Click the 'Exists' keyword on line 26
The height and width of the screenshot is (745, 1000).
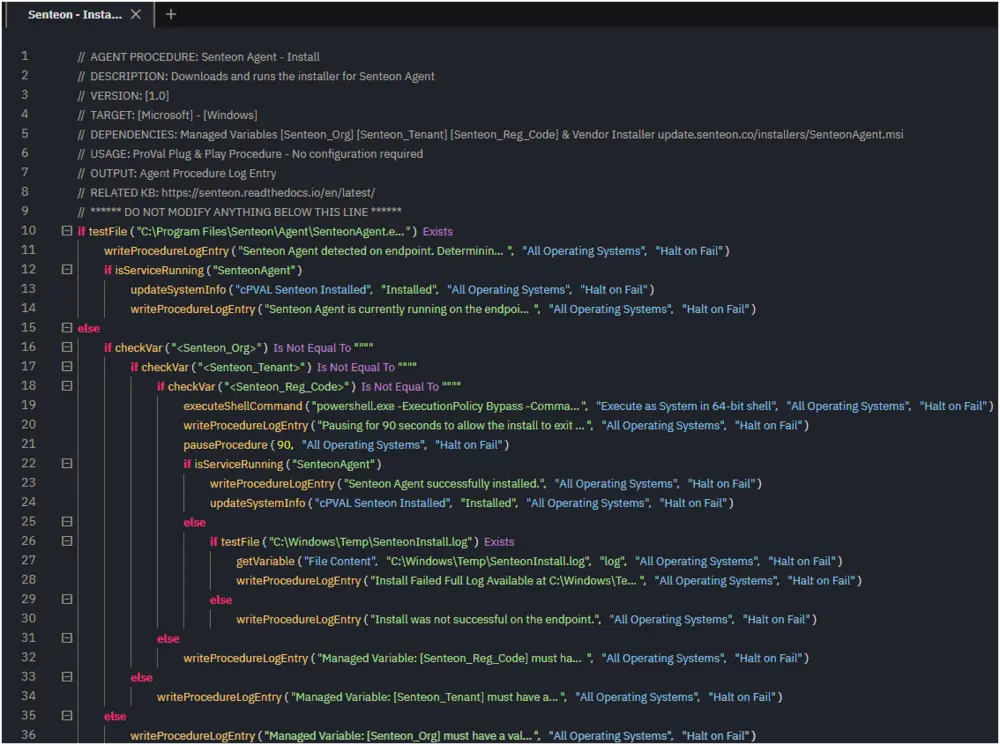click(x=499, y=542)
